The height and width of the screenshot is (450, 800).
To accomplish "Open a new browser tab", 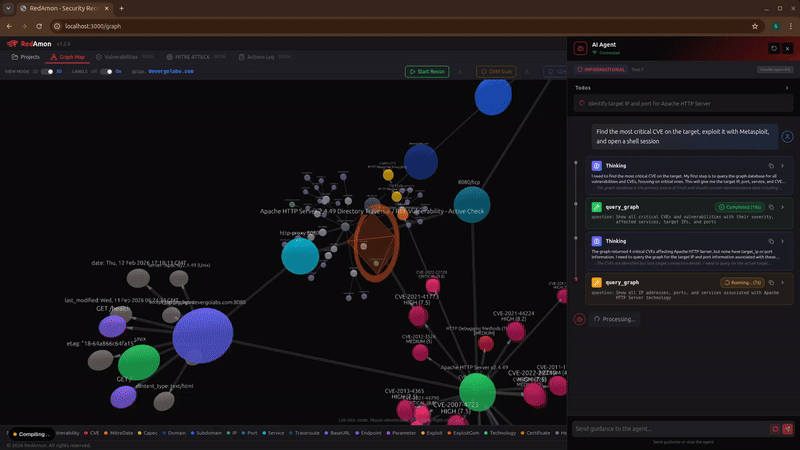I will [x=121, y=8].
